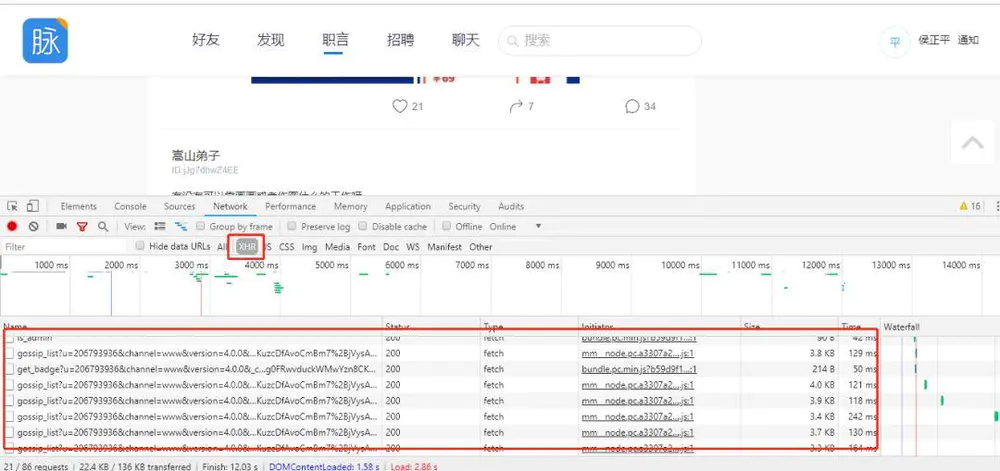
Task: Switch to the Security tab
Action: click(x=464, y=206)
